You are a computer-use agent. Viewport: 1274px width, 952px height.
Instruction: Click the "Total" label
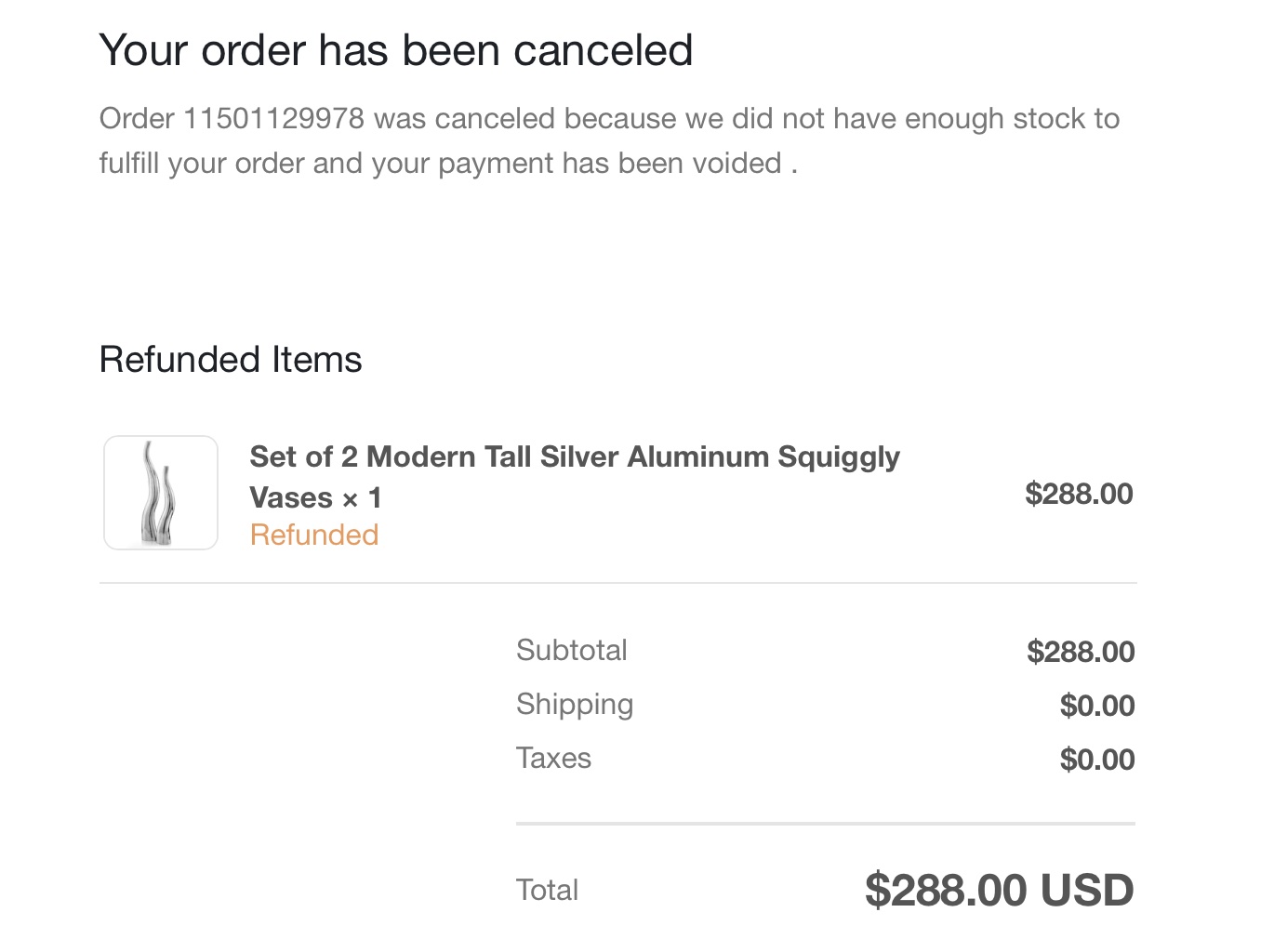click(547, 890)
